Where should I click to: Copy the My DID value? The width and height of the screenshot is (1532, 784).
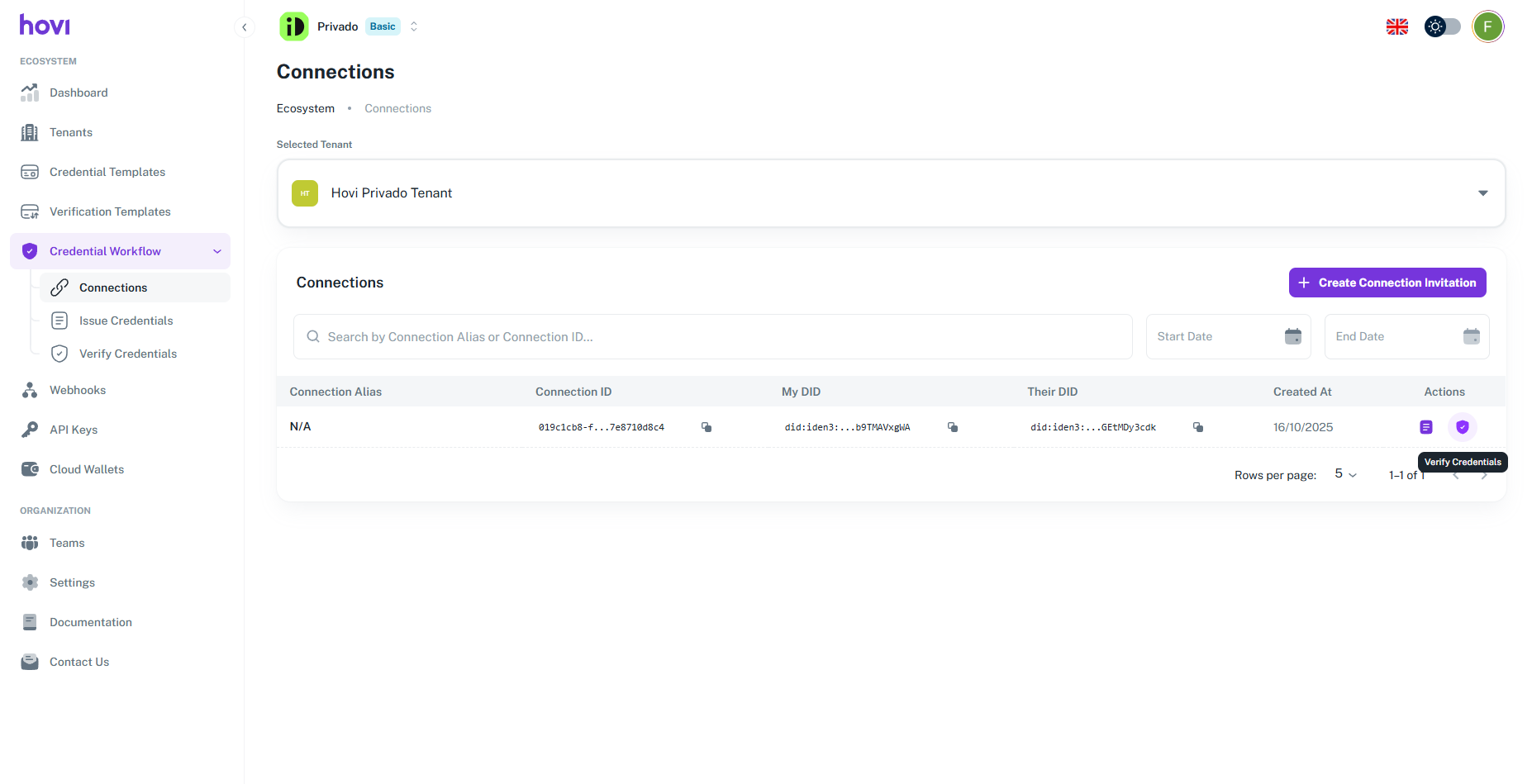[953, 427]
